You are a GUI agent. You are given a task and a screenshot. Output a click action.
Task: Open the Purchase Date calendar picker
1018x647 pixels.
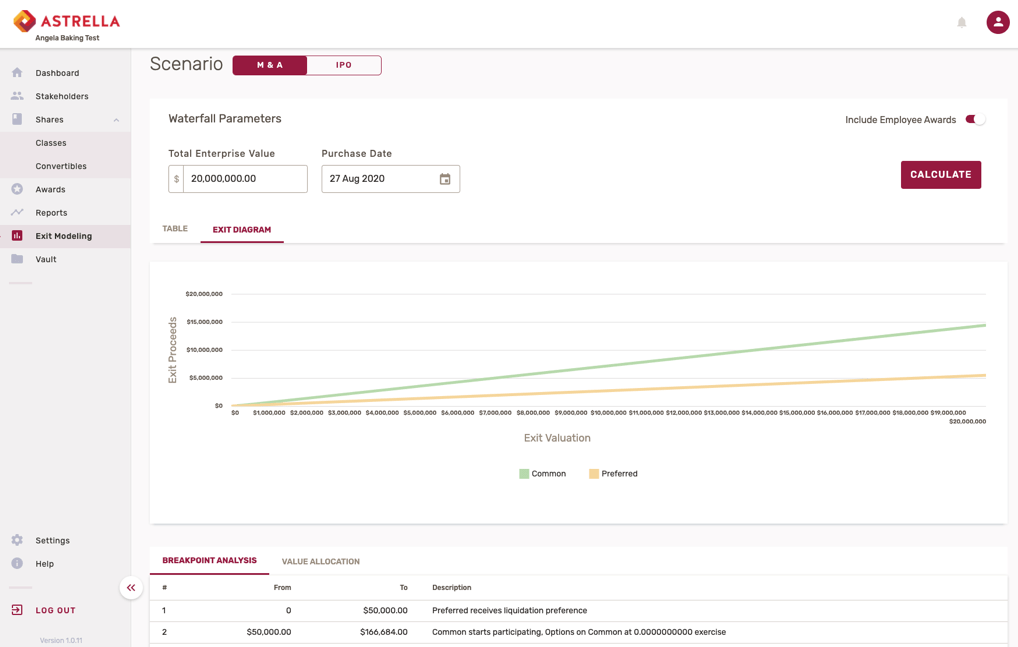[445, 179]
